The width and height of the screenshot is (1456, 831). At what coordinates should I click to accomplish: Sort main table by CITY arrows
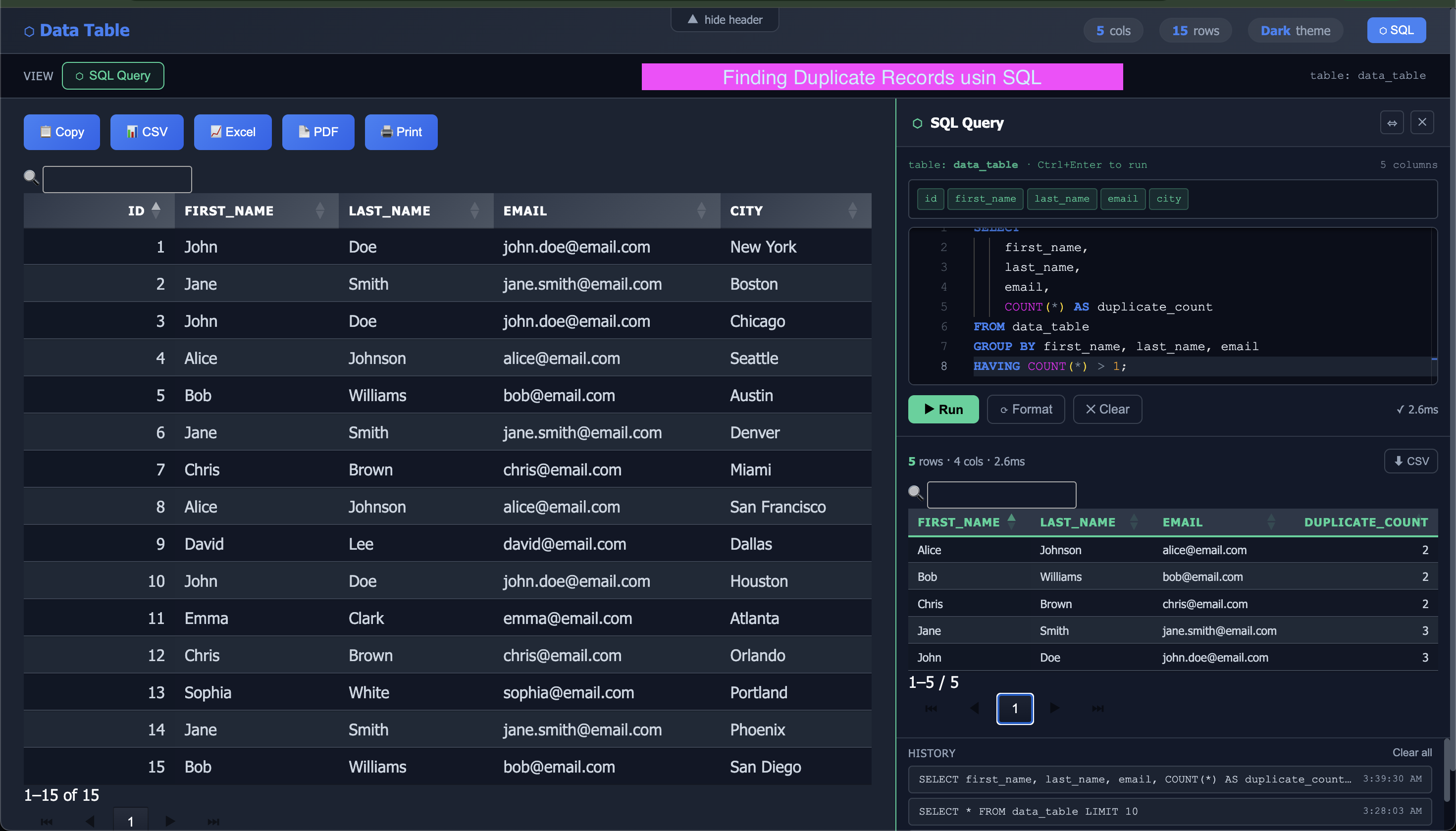pyautogui.click(x=852, y=210)
